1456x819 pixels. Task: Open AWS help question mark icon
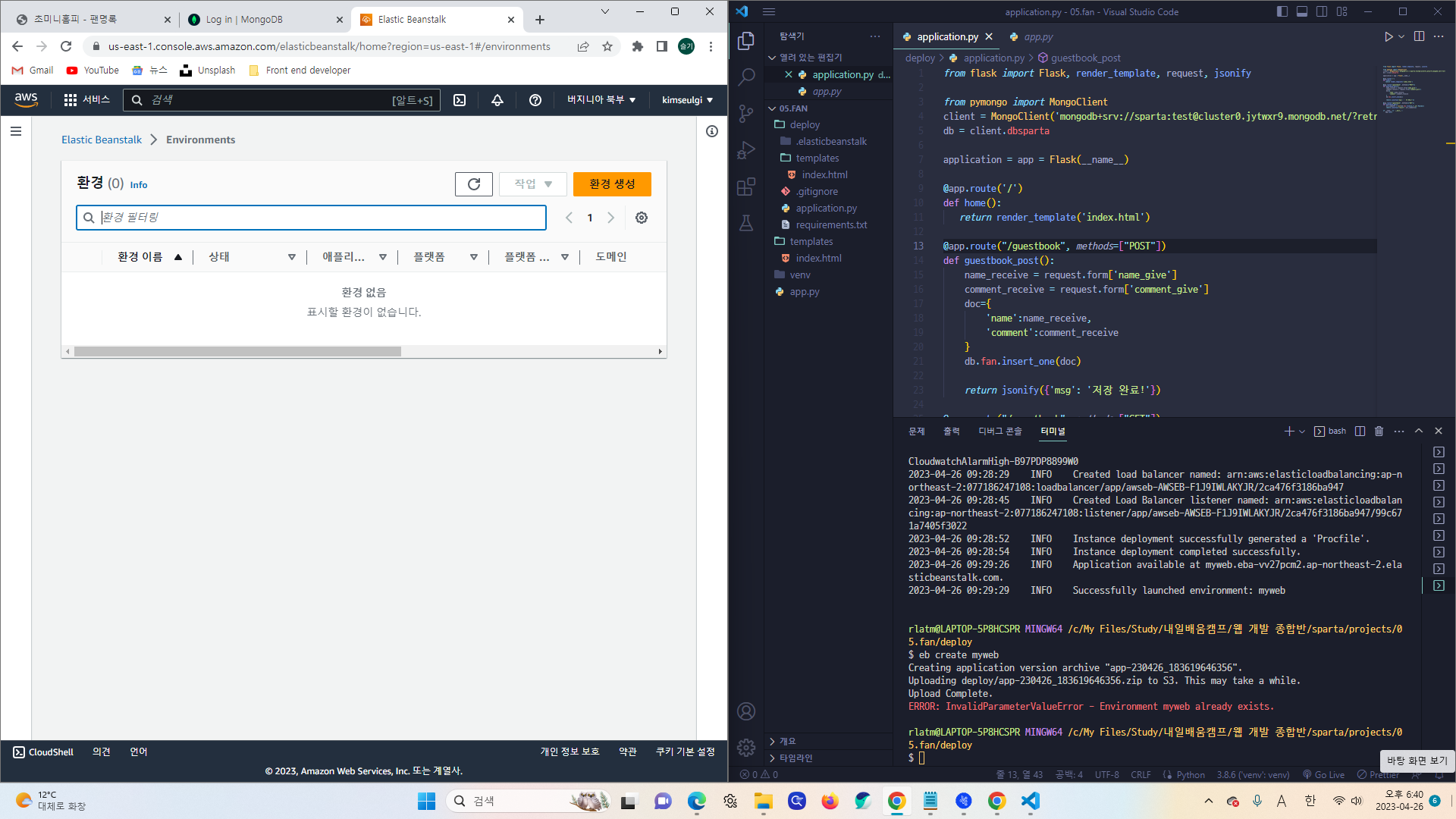tap(535, 100)
